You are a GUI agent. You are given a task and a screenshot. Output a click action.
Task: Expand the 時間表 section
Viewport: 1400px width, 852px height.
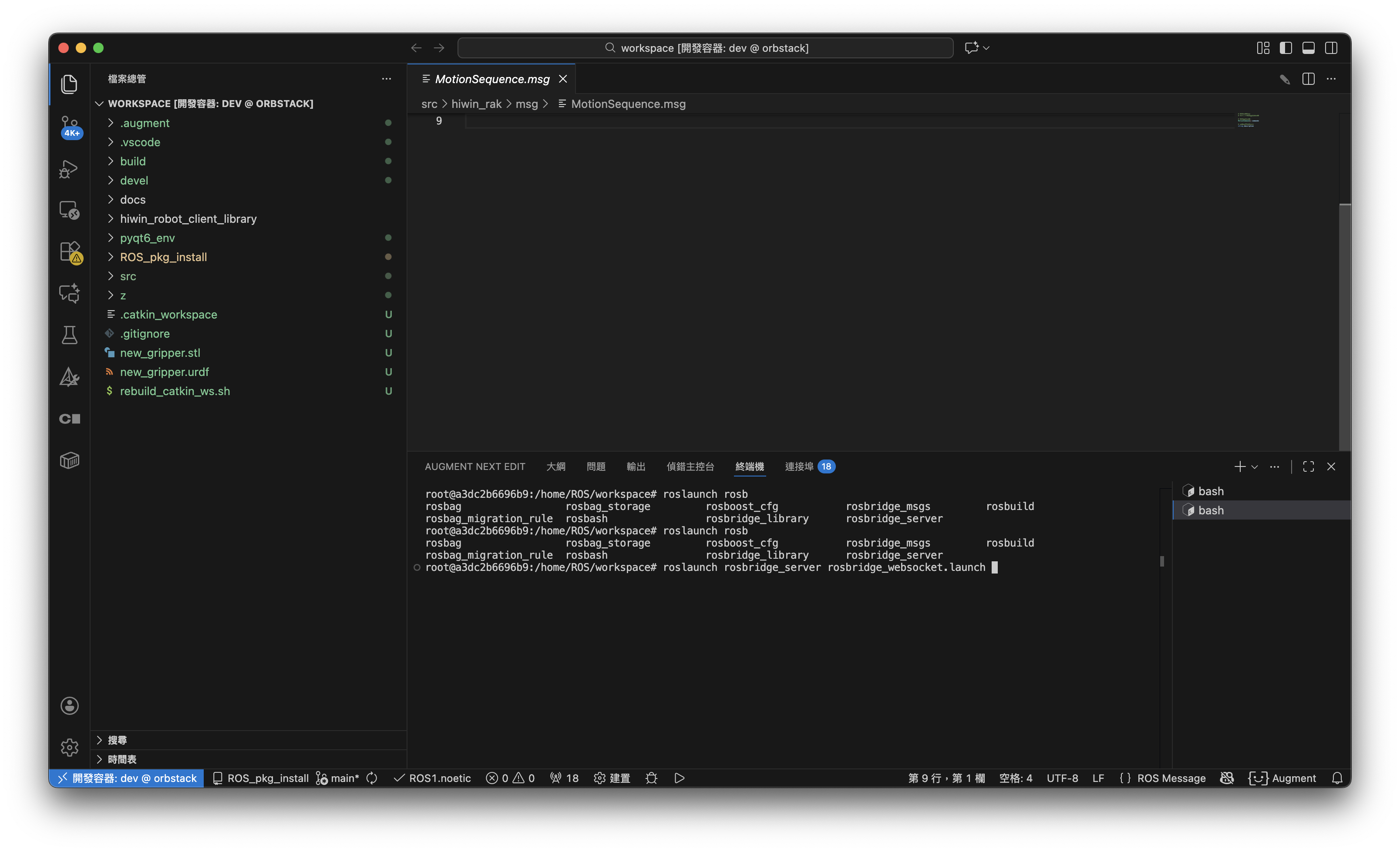249,759
